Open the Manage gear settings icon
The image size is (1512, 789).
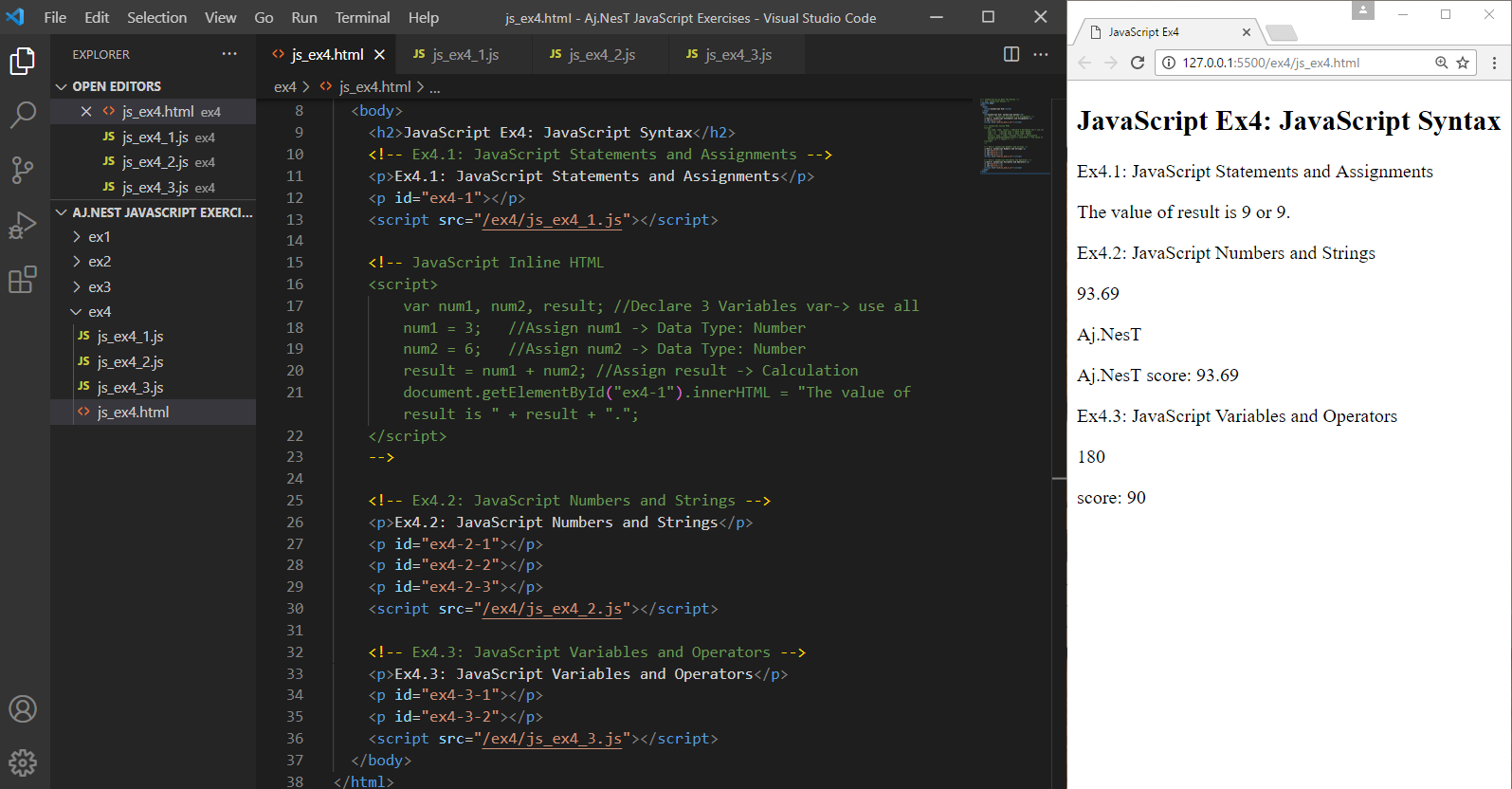click(x=23, y=762)
